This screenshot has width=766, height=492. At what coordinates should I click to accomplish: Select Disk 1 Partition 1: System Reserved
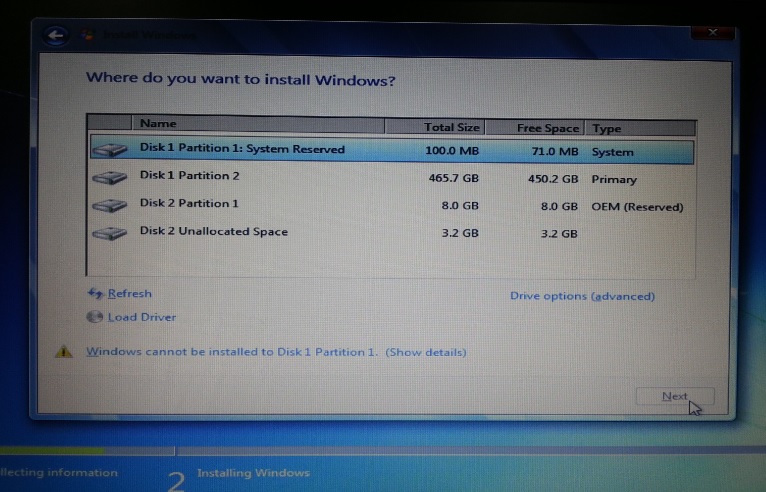click(x=392, y=151)
